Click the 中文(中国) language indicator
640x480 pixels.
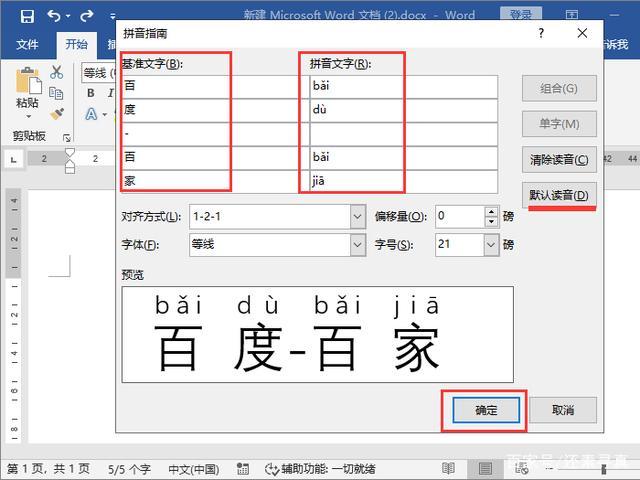click(193, 469)
